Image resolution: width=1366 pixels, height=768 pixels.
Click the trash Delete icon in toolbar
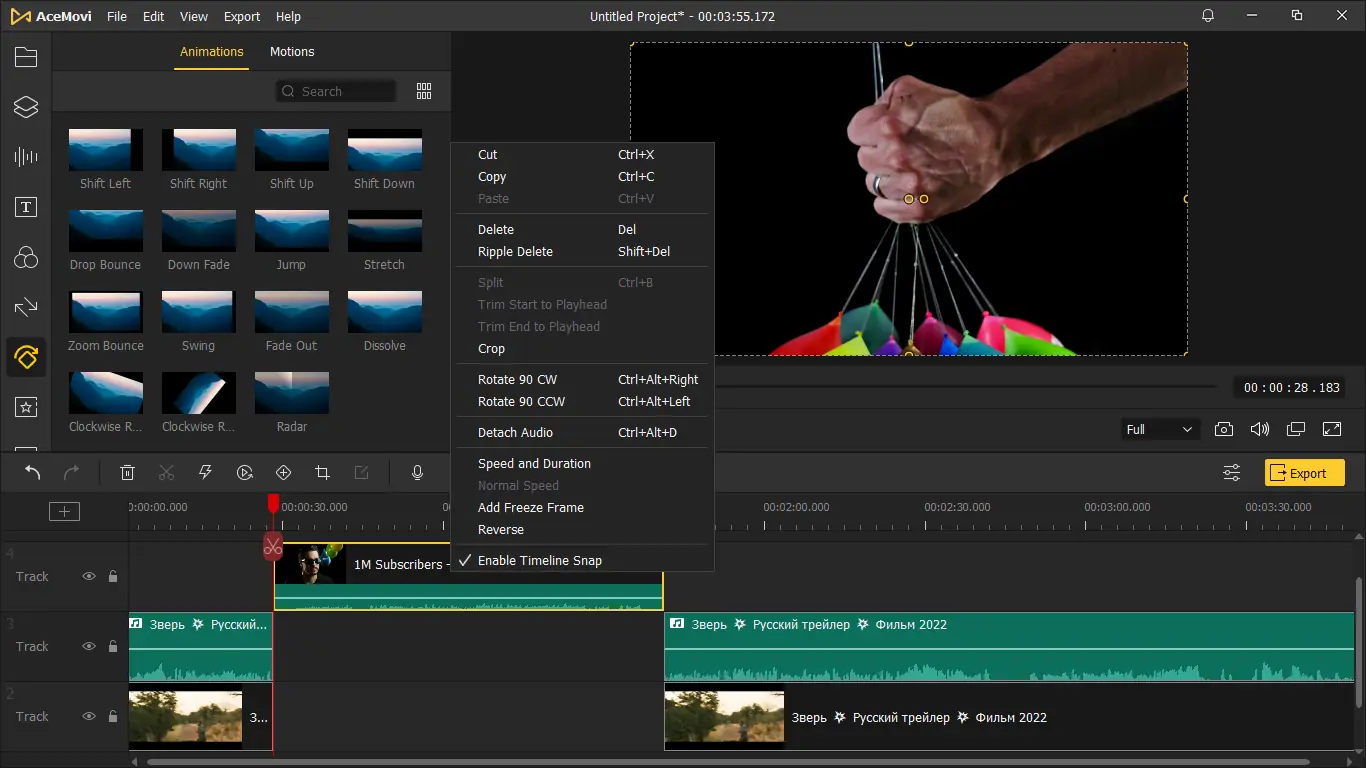[128, 473]
